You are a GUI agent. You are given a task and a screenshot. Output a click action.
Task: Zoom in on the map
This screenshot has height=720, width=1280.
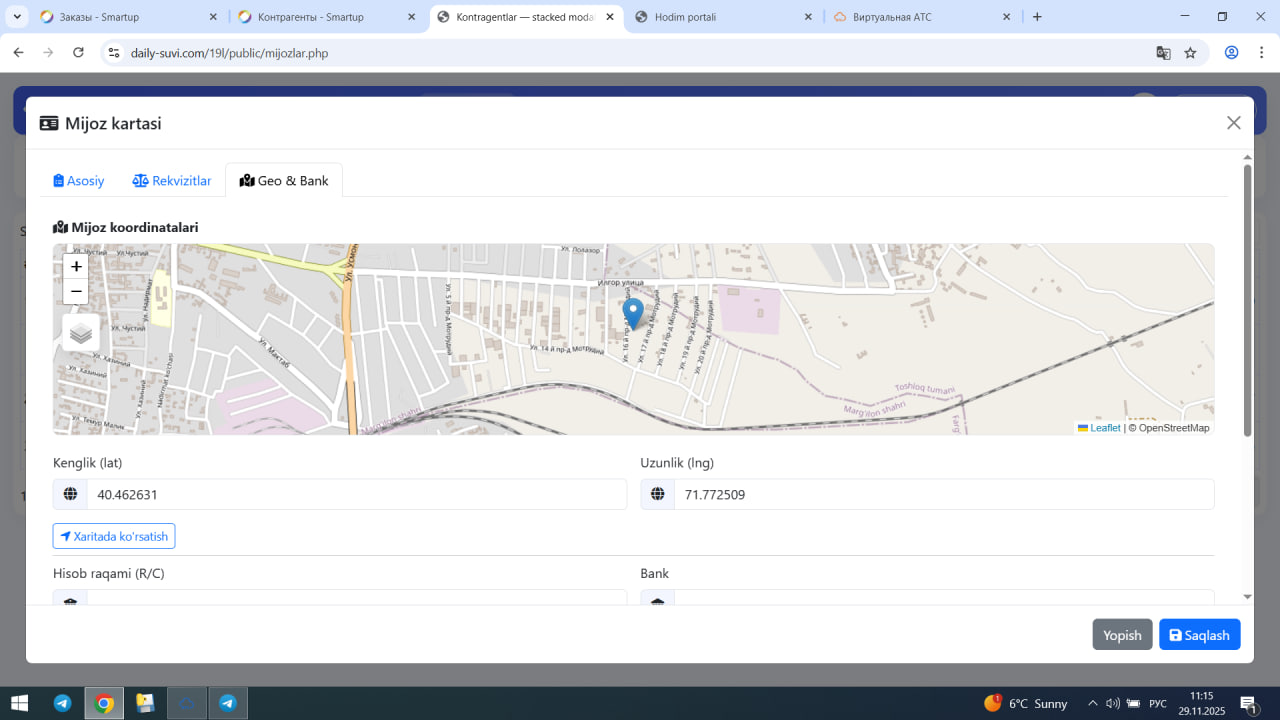click(x=76, y=267)
